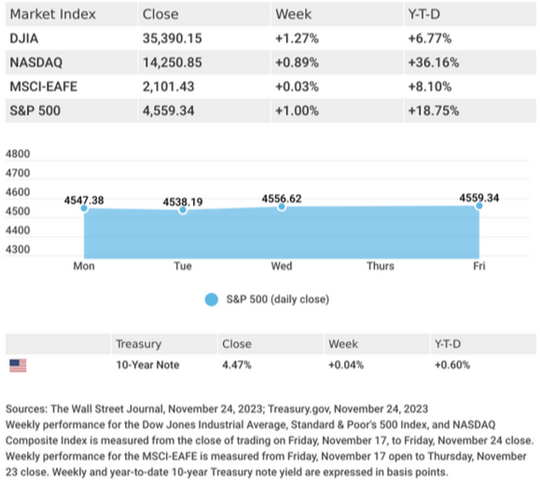Select the Monday data point 4547.38
This screenshot has width=540, height=487.
pos(84,208)
